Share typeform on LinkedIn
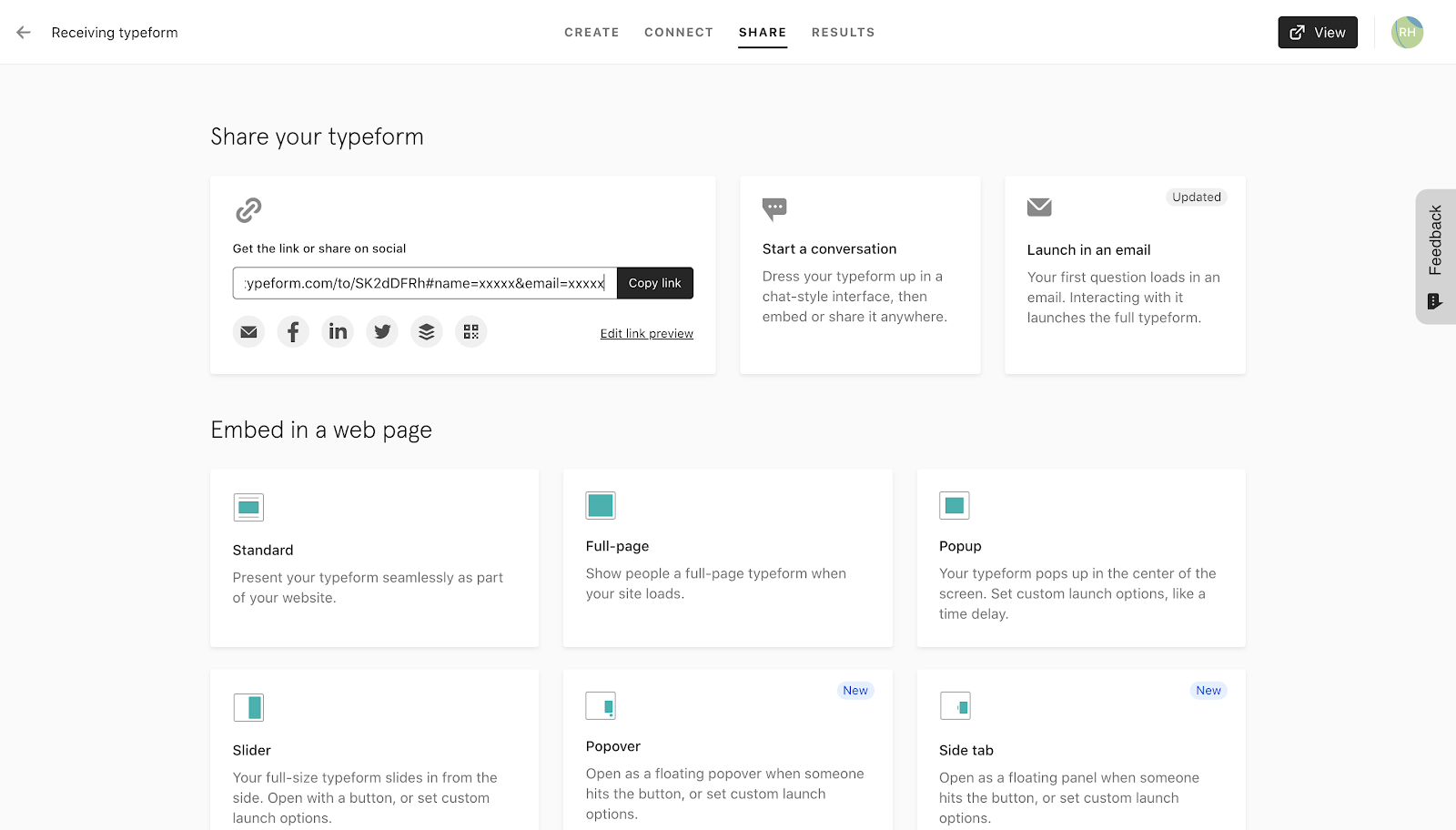Viewport: 1456px width, 830px height. pos(338,332)
